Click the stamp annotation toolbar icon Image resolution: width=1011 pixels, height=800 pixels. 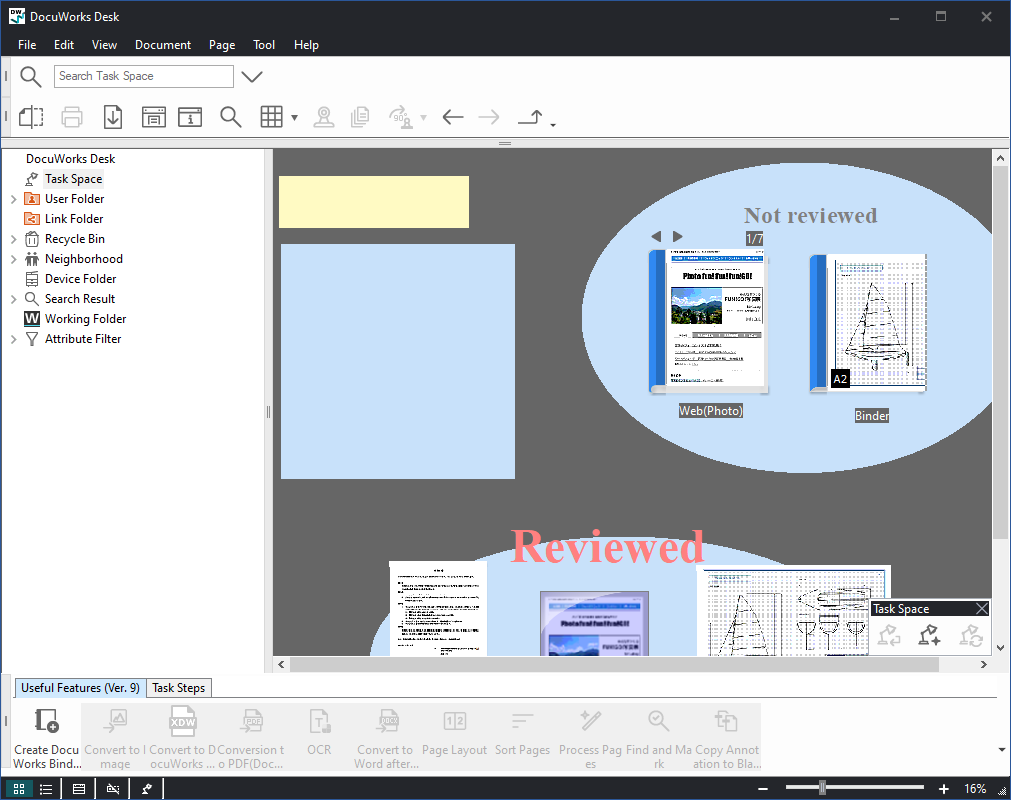coord(324,117)
